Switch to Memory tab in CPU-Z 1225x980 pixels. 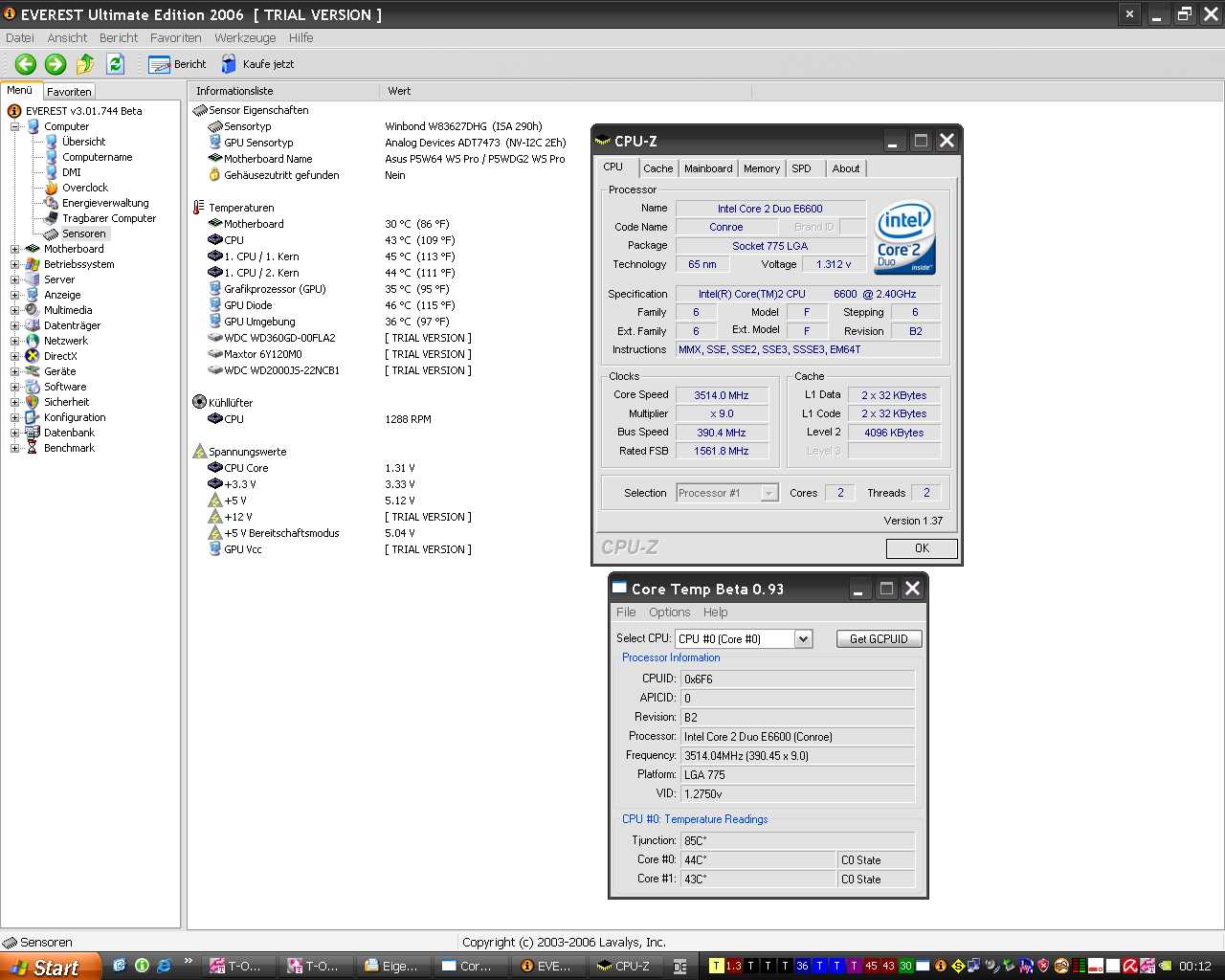[x=762, y=168]
